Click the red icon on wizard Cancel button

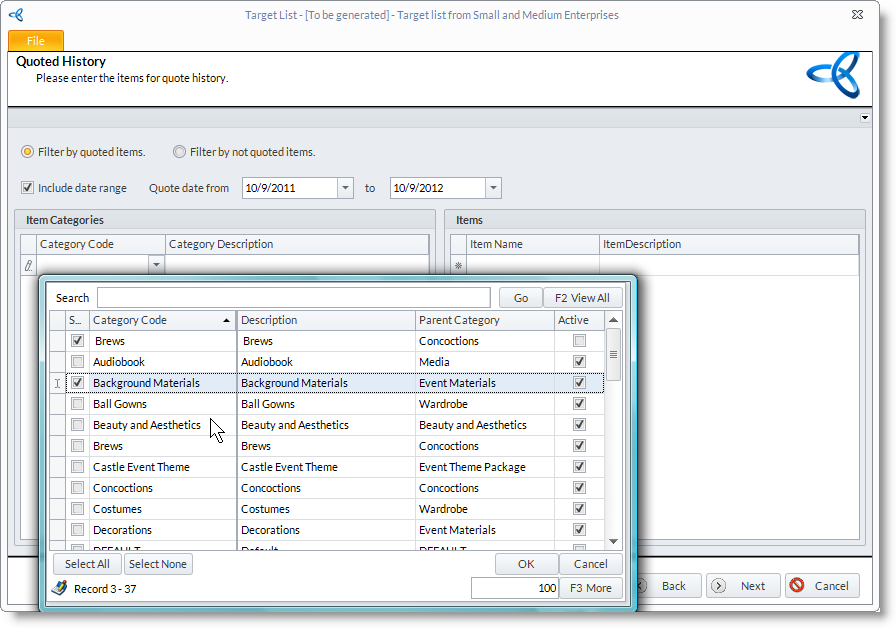[797, 586]
